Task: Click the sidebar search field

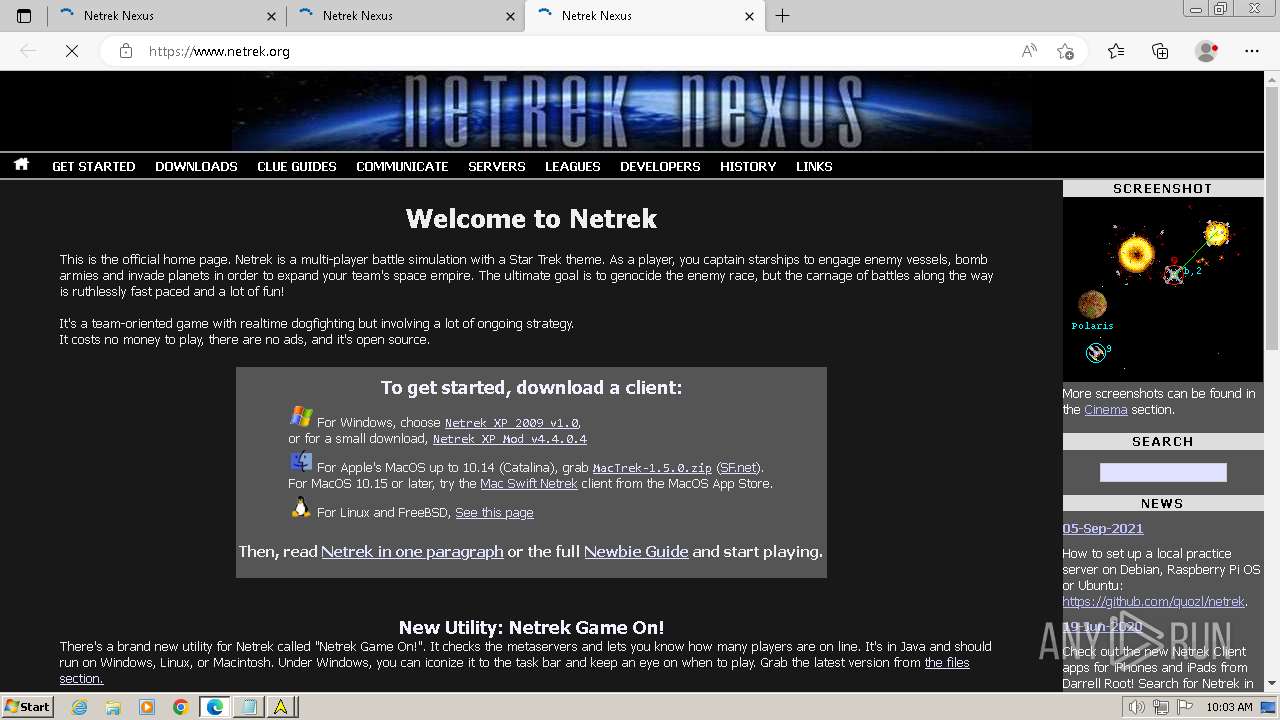Action: tap(1163, 472)
